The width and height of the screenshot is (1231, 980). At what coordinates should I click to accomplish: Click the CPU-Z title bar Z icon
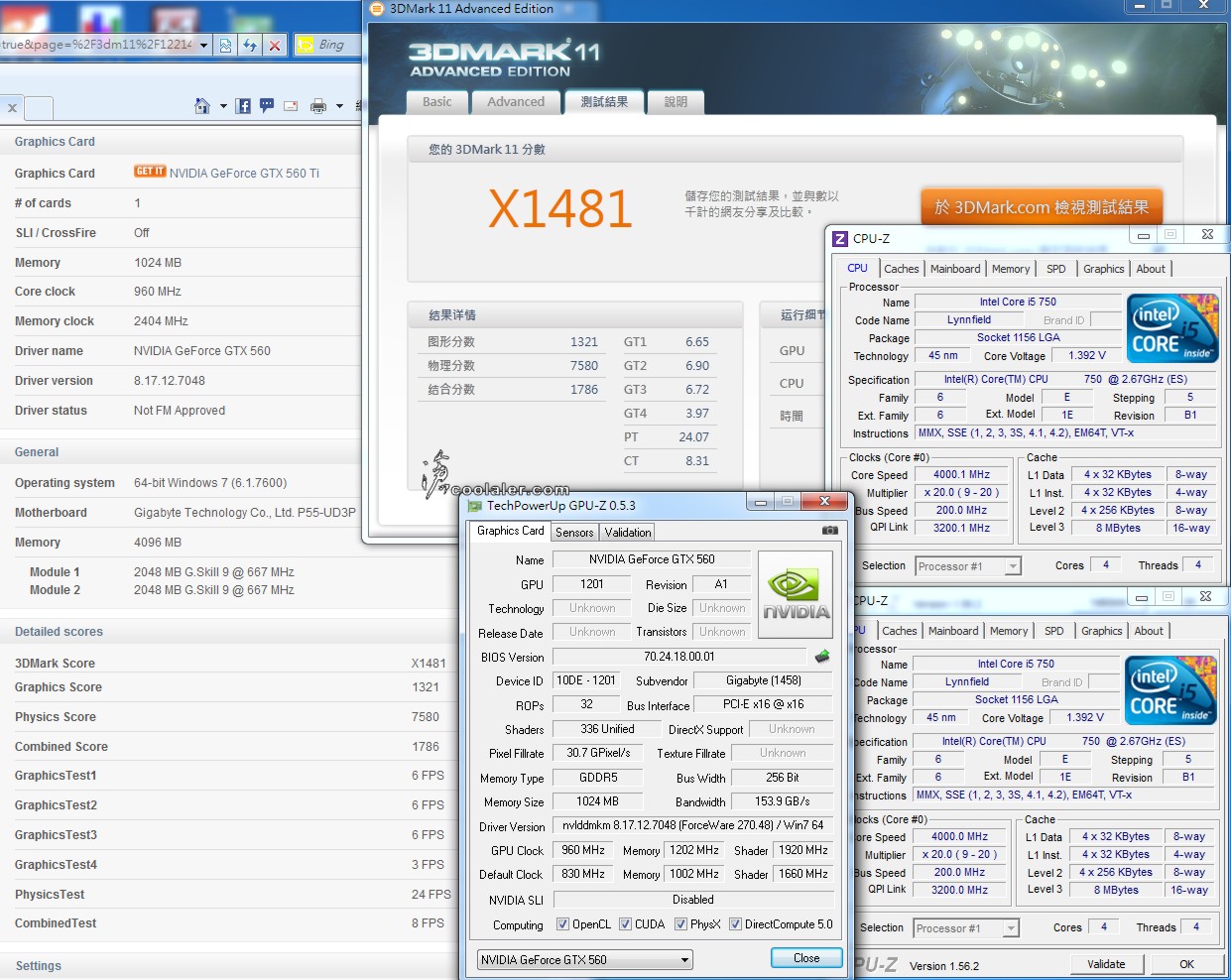[840, 238]
